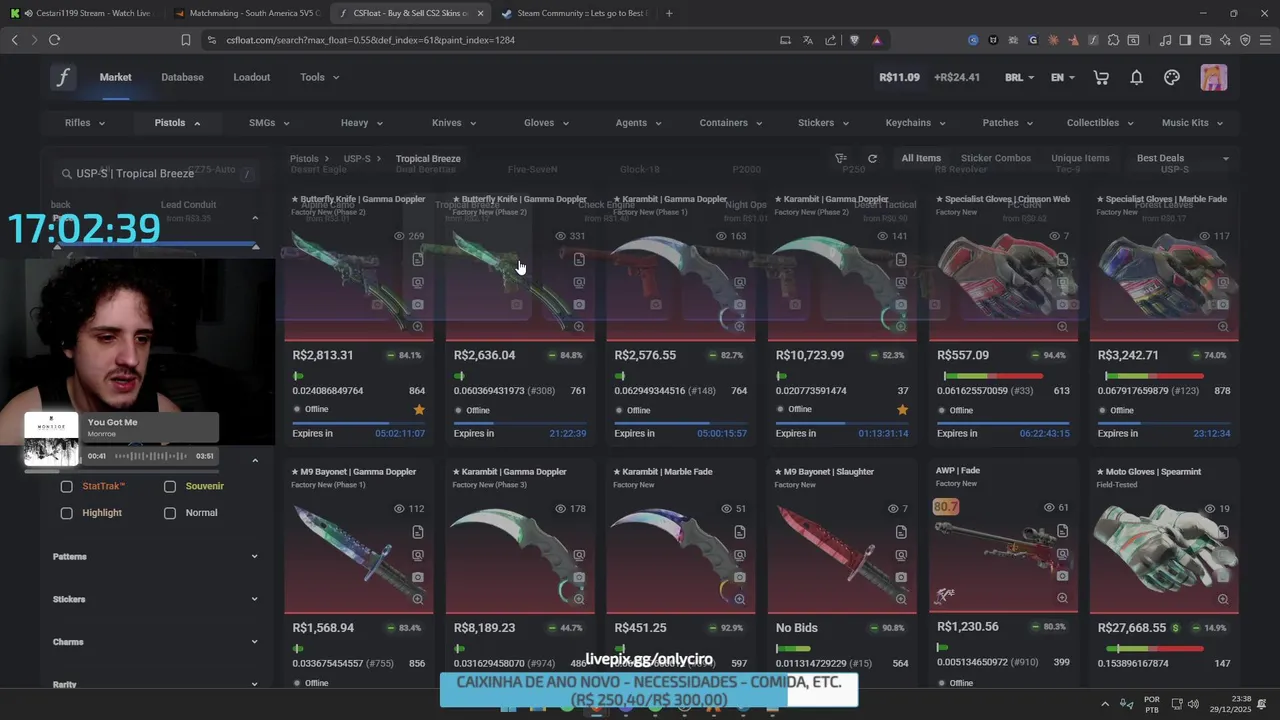Click the Pistols breadcrumb link
Screen dimensions: 1280x720
(304, 159)
